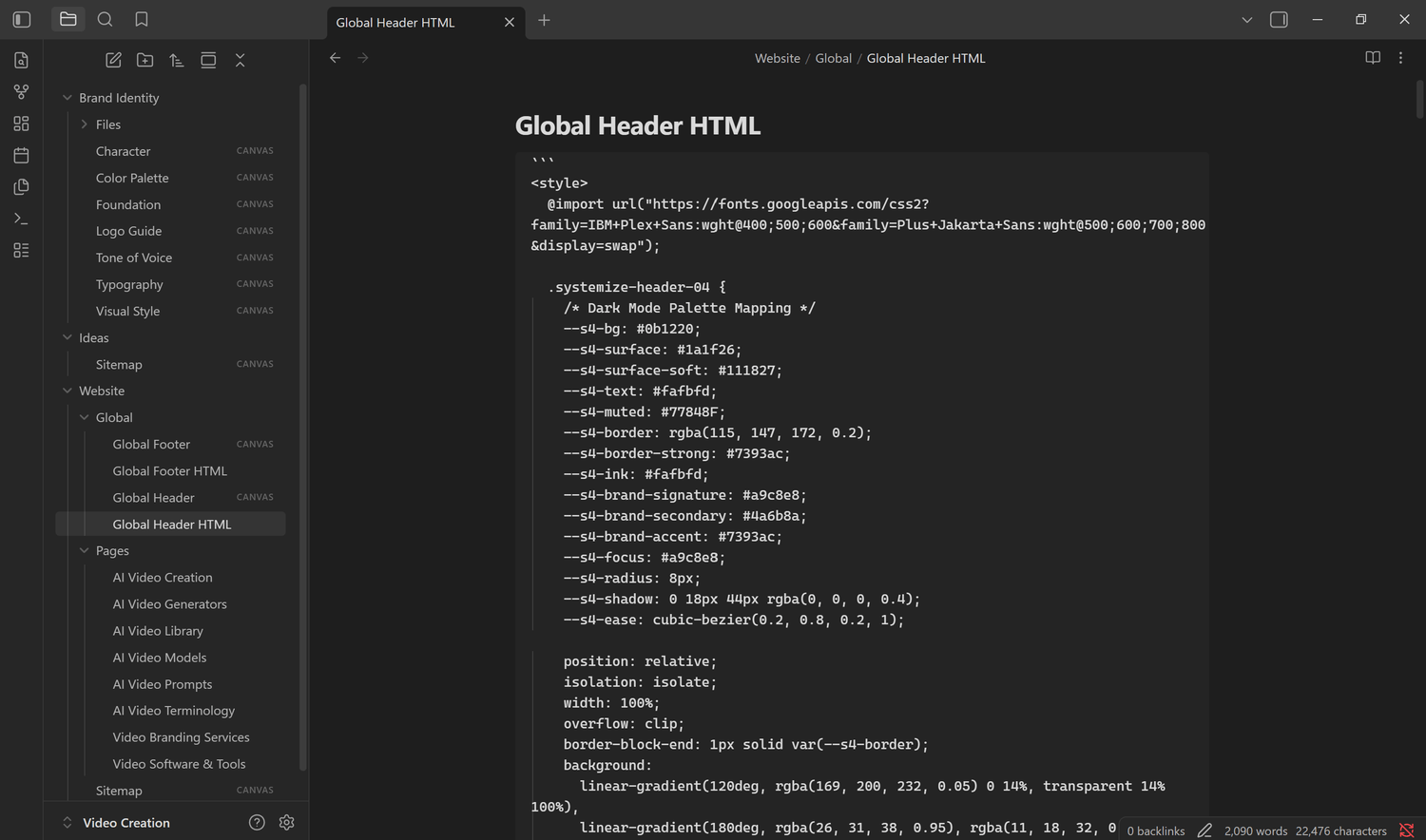Image resolution: width=1426 pixels, height=840 pixels.
Task: Select the Global Header HTML tab
Action: 425,22
